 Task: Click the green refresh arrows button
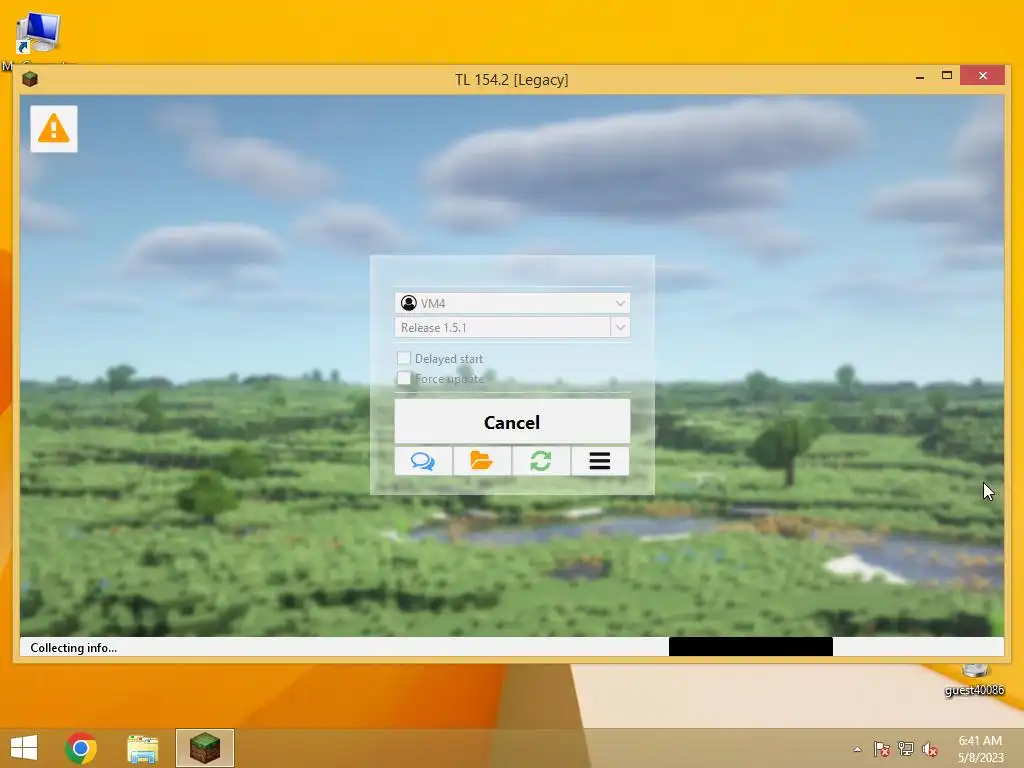point(541,461)
